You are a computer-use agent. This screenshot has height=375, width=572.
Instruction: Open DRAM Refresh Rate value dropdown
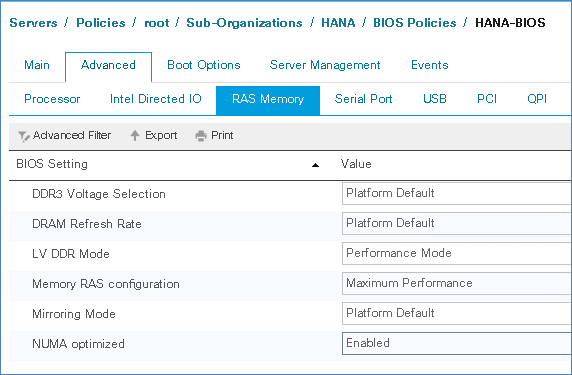[x=457, y=223]
